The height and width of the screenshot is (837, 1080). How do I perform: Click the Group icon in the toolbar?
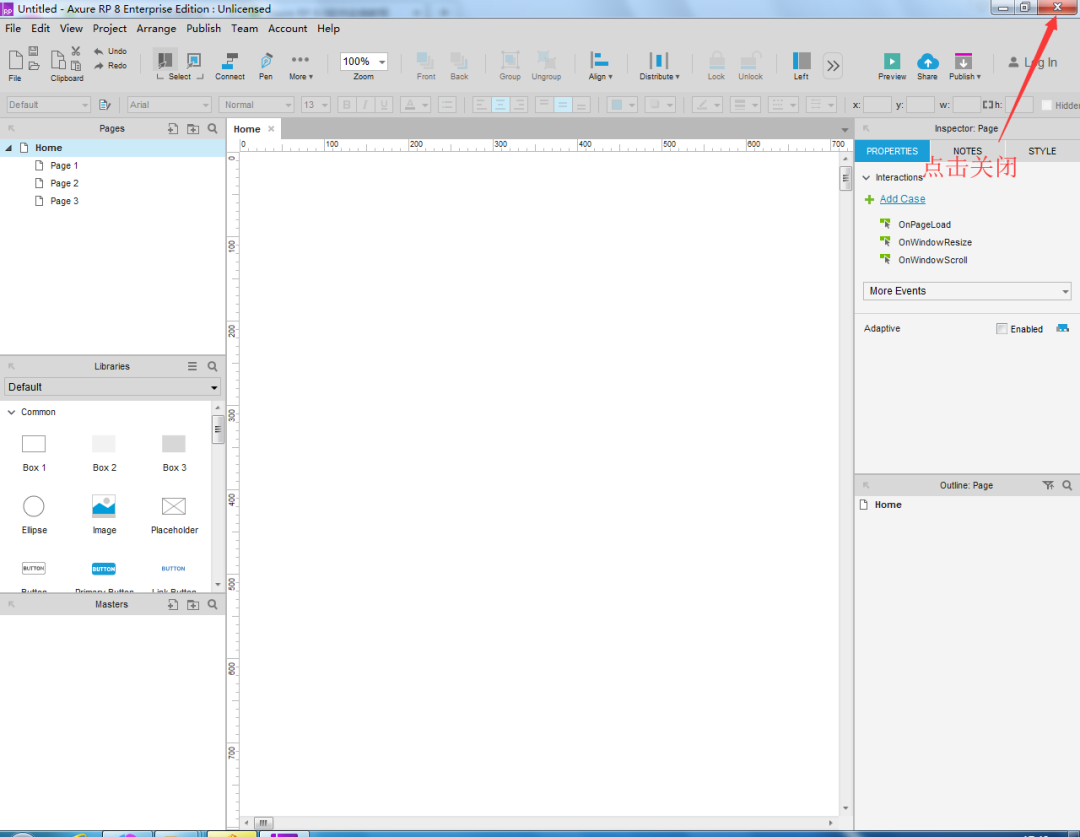click(509, 60)
